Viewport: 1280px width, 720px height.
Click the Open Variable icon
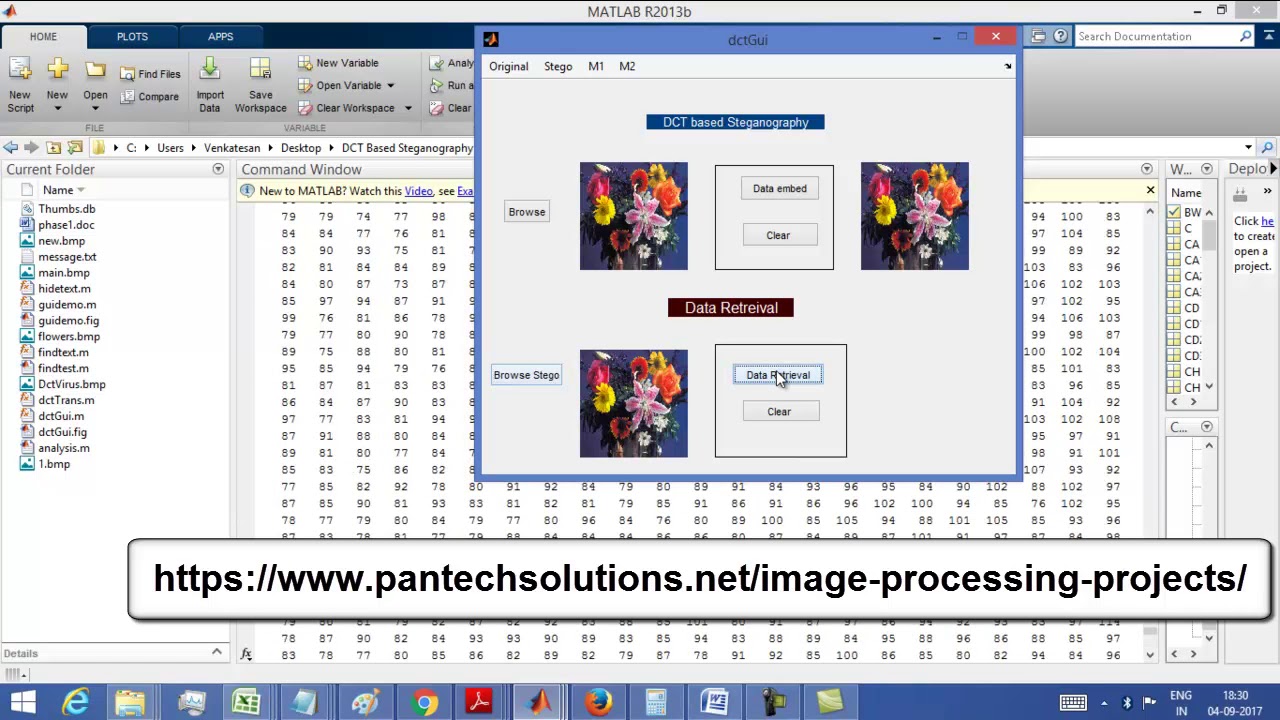[305, 86]
